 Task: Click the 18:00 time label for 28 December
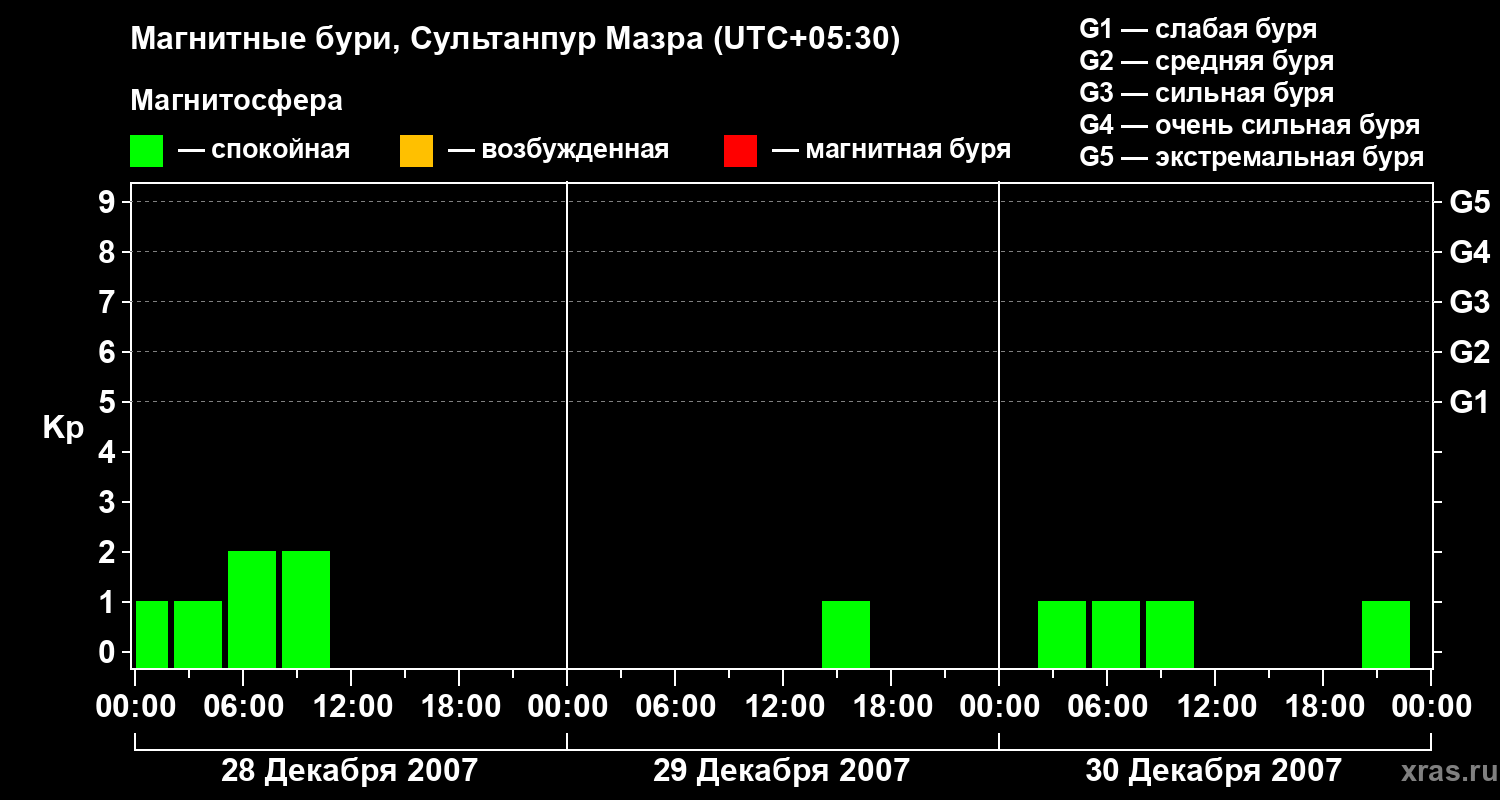pos(459,707)
